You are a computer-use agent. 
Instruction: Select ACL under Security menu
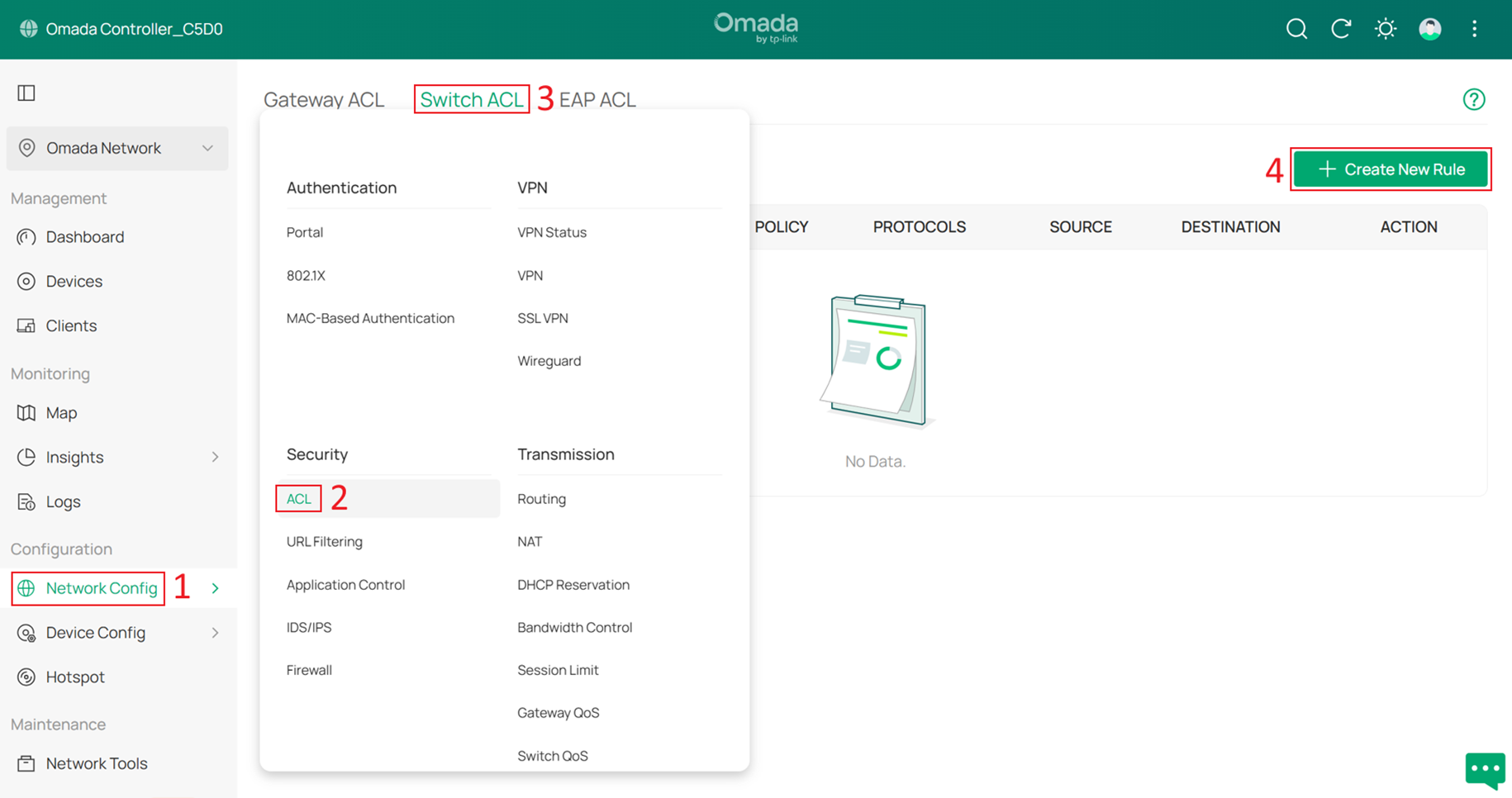pyautogui.click(x=298, y=499)
